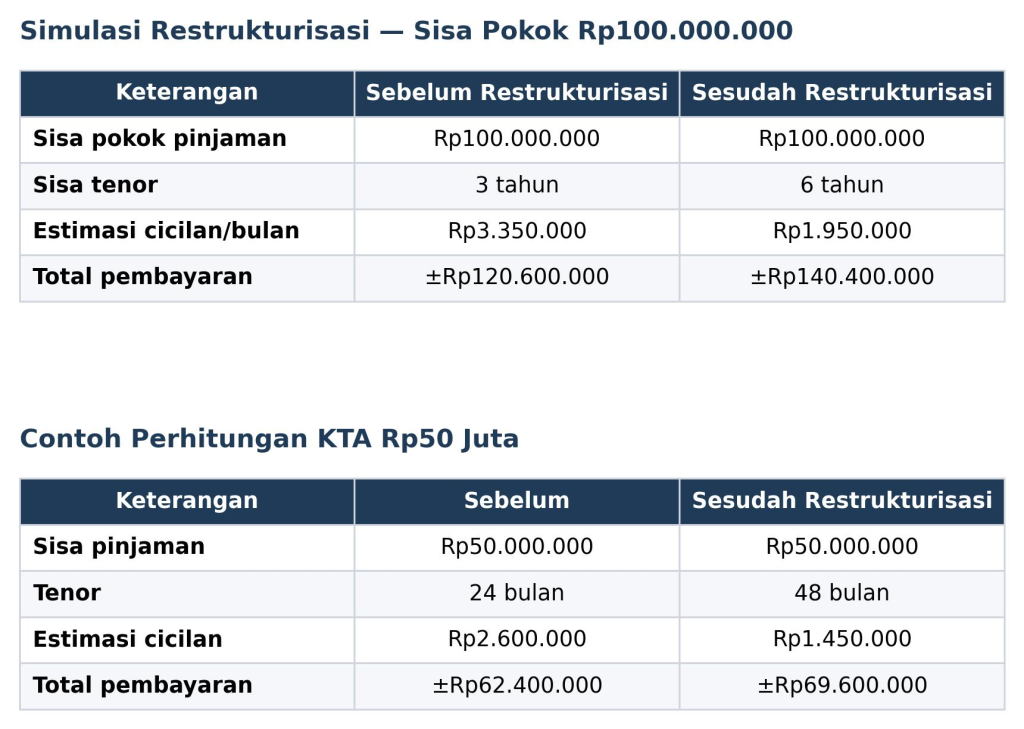Click the Simulasi Restrukturisasi heading
1024x729 pixels.
(x=406, y=31)
